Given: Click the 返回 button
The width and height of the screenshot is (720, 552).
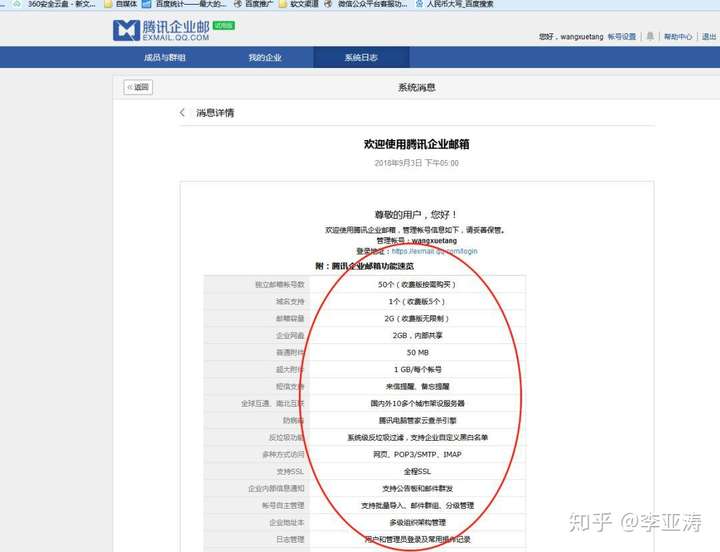Looking at the screenshot, I should coord(138,87).
